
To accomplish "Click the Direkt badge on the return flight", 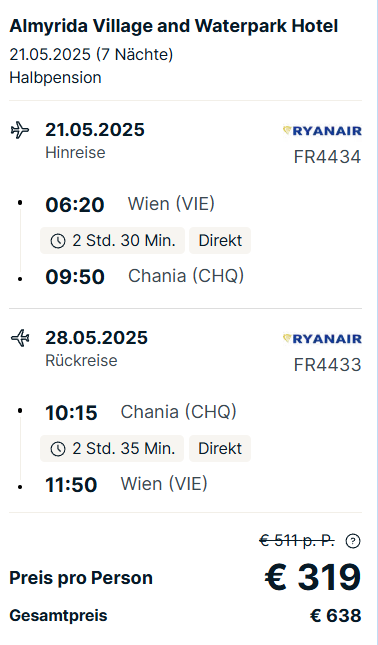I will [220, 448].
